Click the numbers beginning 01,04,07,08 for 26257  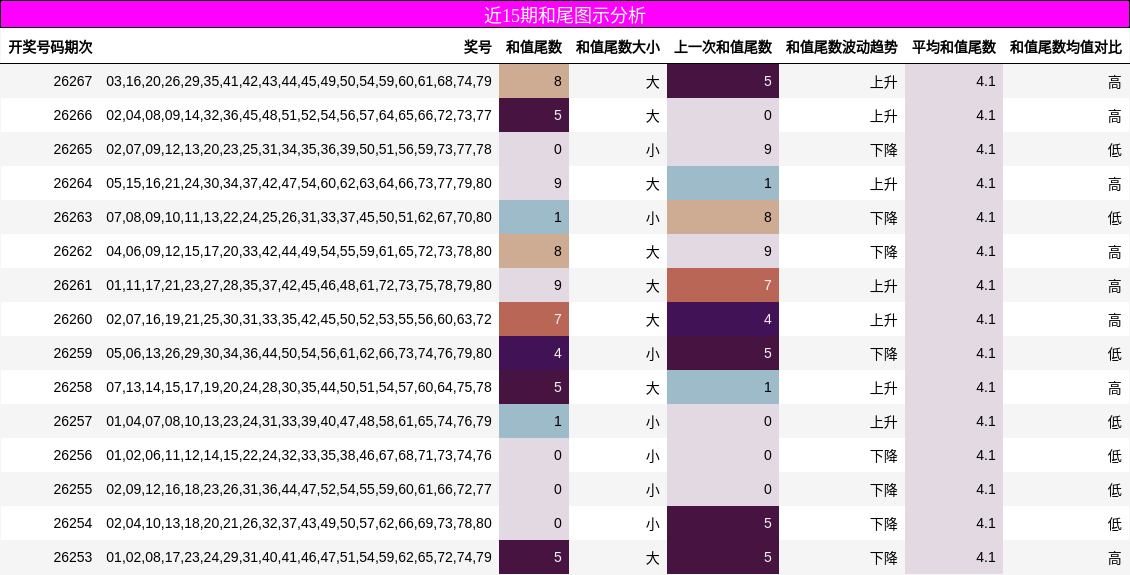[298, 421]
